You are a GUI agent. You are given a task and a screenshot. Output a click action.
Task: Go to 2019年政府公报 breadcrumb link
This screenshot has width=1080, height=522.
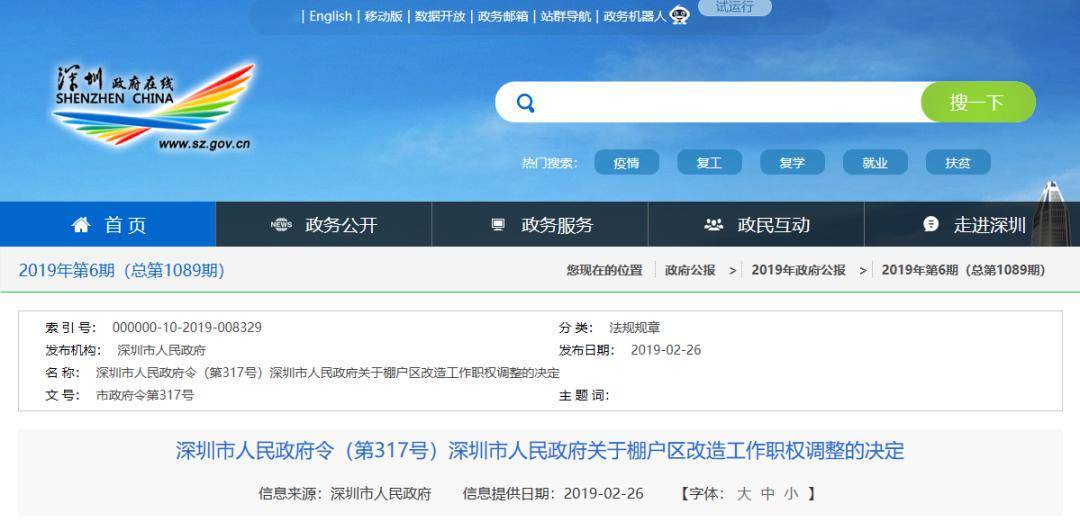tap(798, 270)
